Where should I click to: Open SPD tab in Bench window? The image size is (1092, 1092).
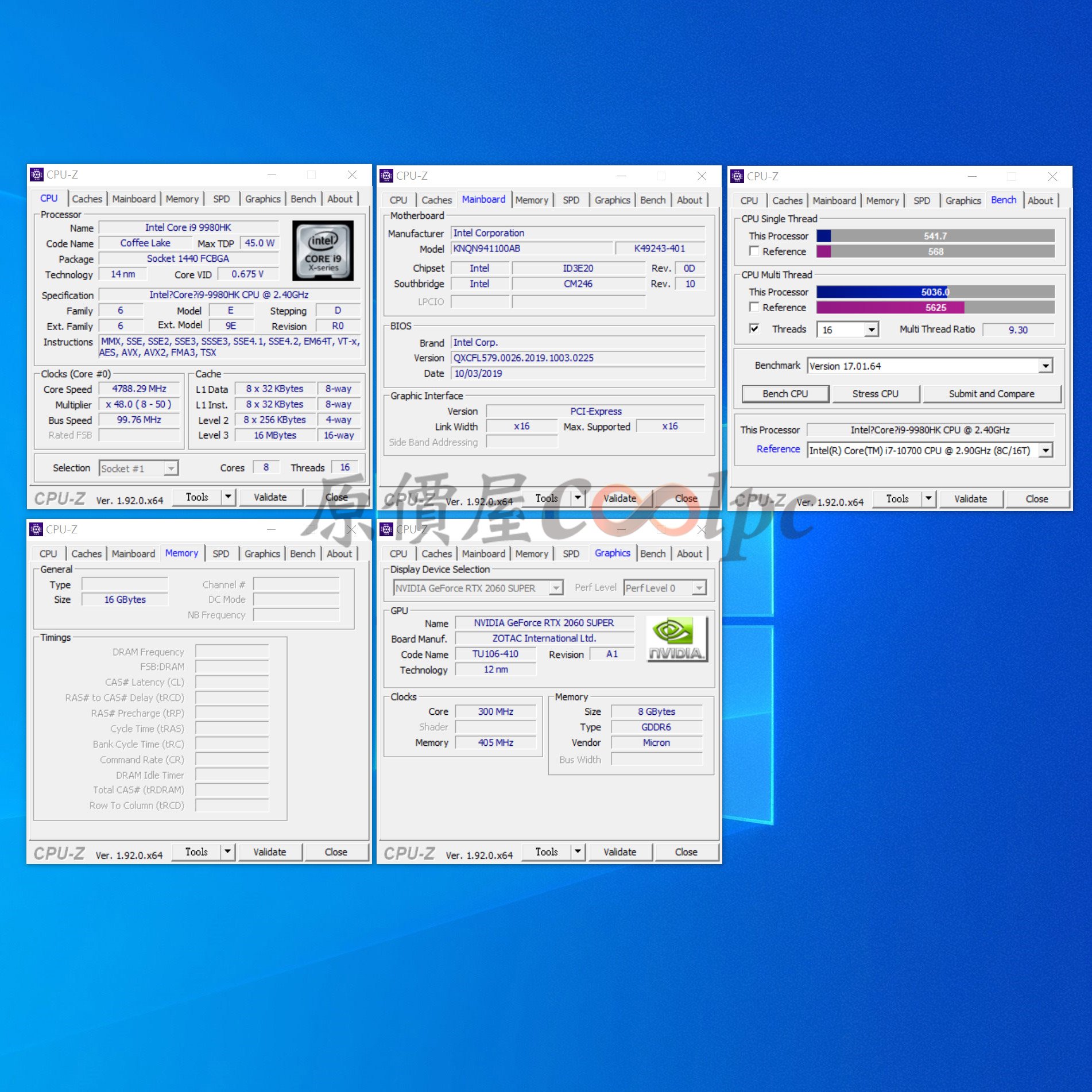point(921,200)
